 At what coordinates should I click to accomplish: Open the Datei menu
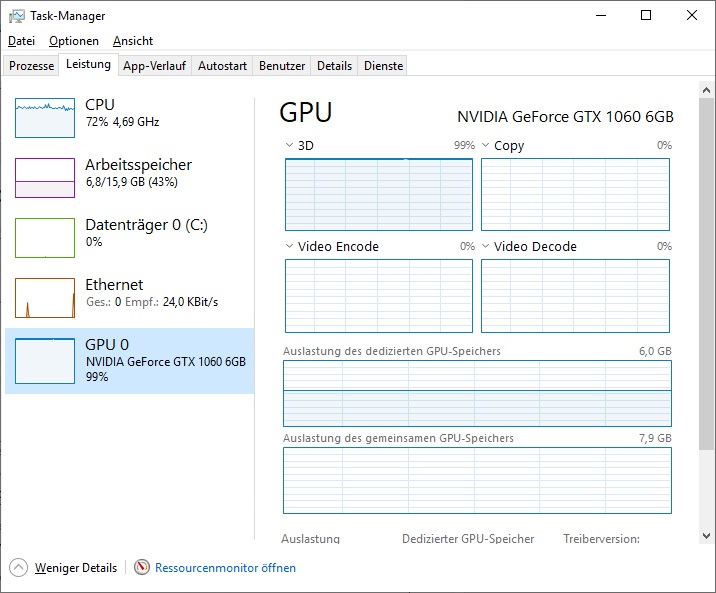click(x=21, y=41)
